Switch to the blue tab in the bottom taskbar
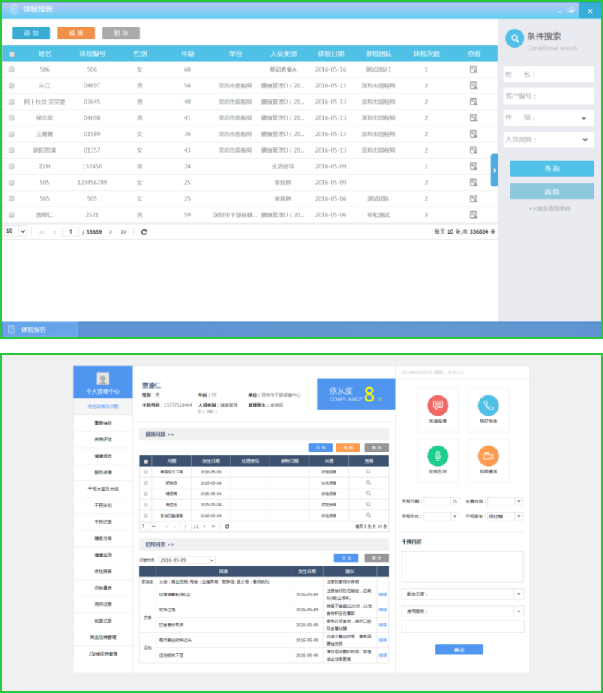Viewport: 603px width, 693px height. click(40, 329)
